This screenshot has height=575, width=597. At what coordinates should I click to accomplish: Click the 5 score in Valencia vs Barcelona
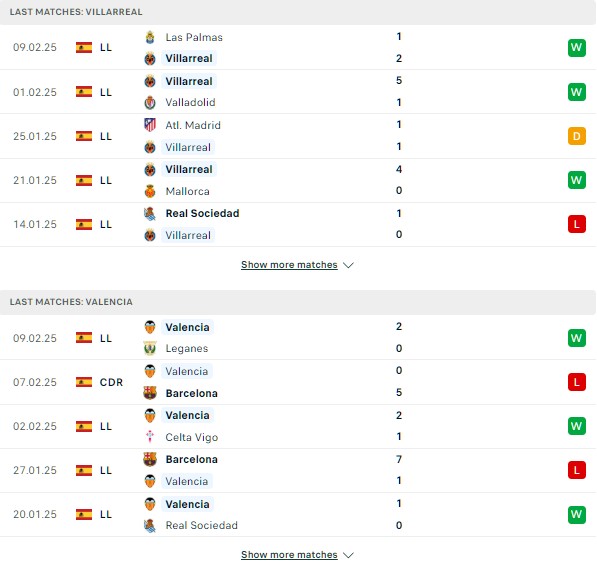399,392
